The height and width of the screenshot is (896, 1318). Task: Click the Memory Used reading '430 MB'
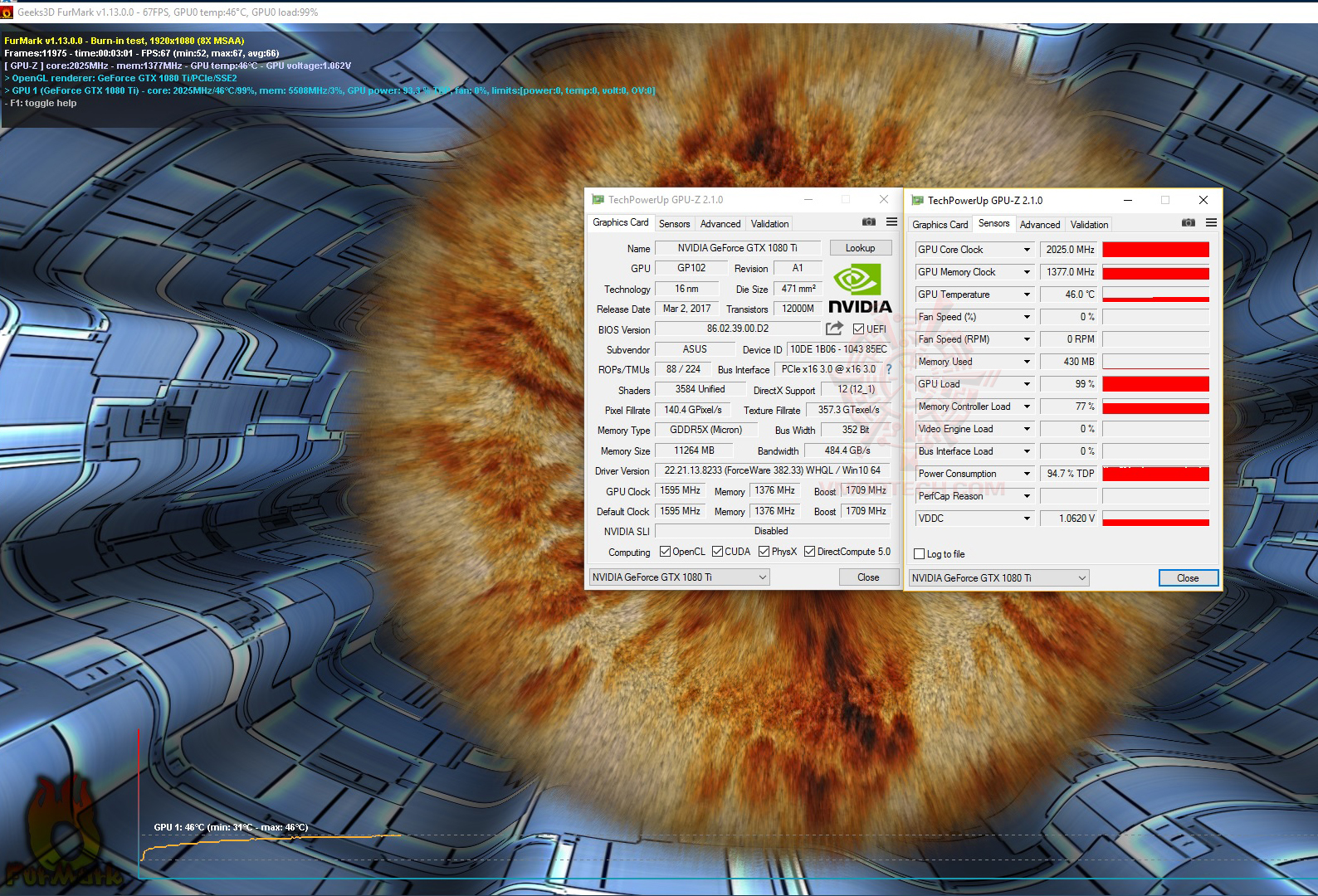[x=1069, y=362]
